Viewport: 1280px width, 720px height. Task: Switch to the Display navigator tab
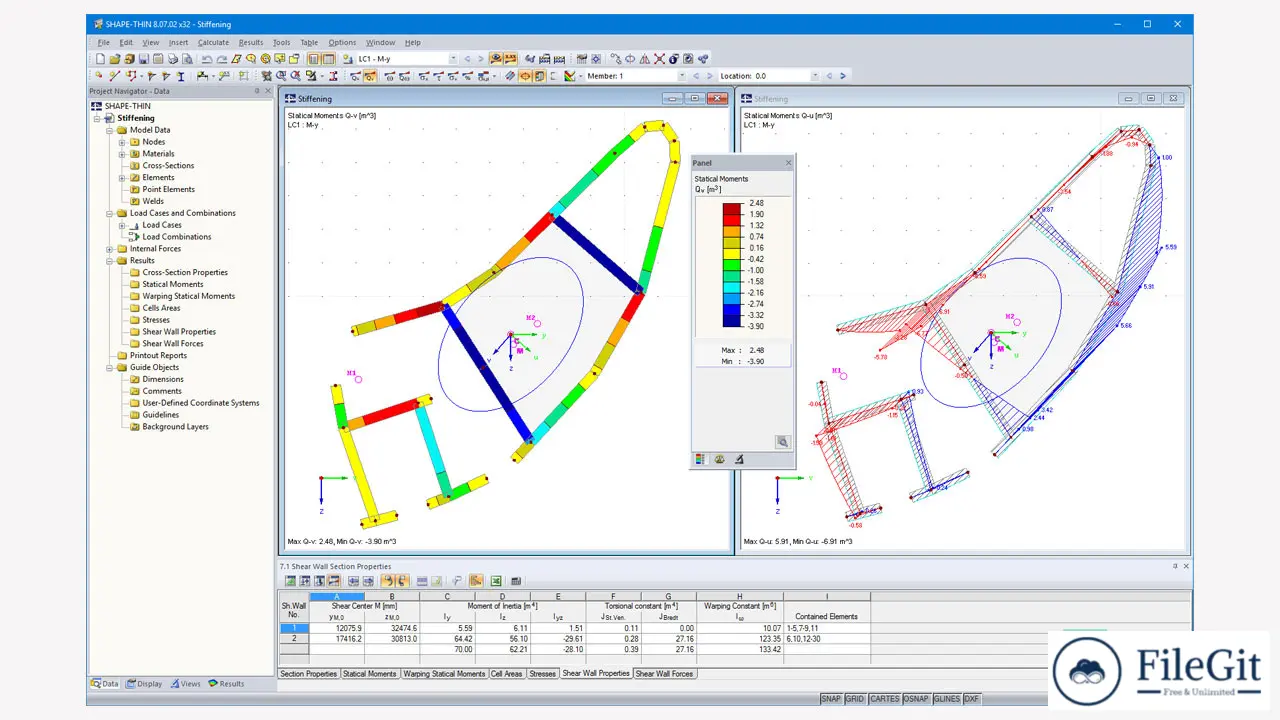(143, 684)
